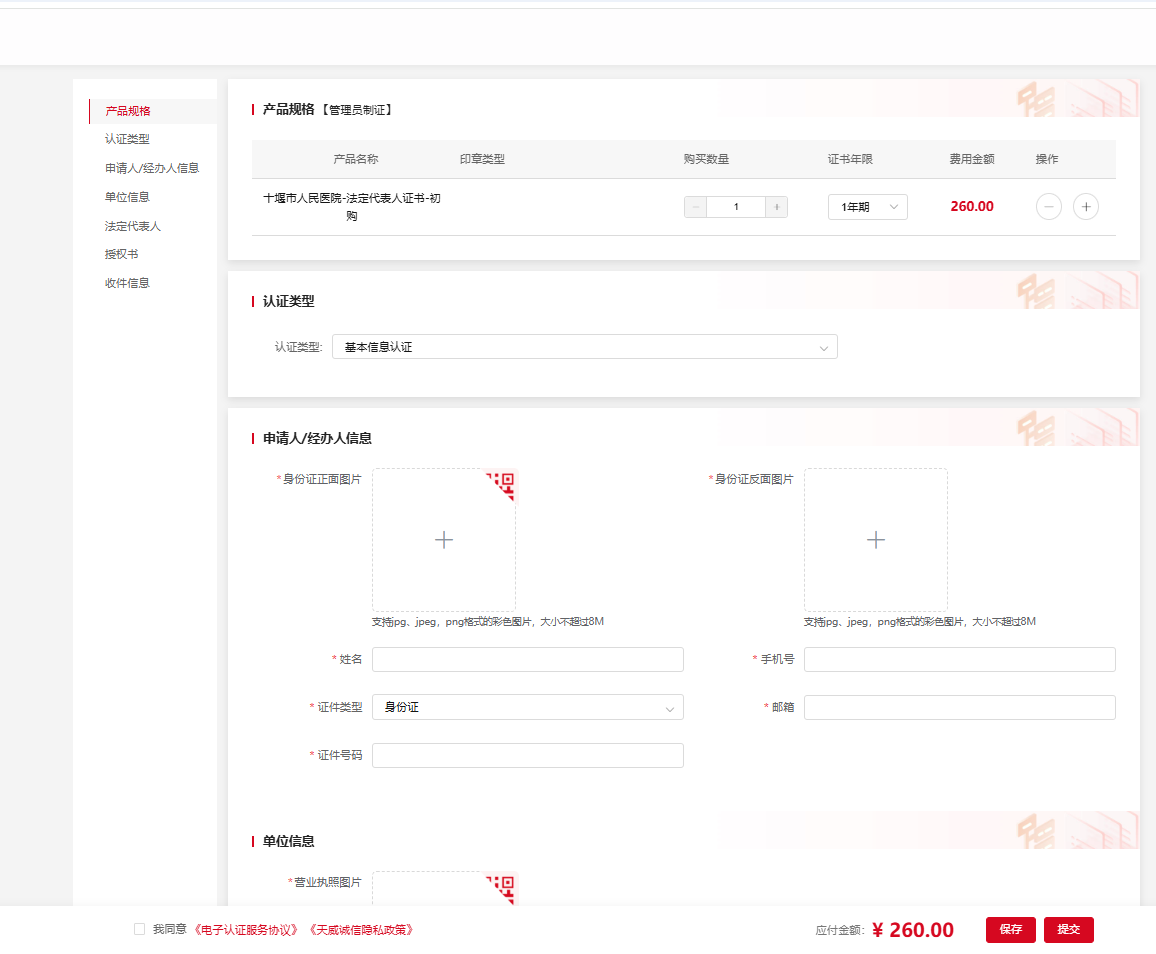This screenshot has height=954, width=1156.
Task: Increase purchase quantity with plus stepper
Action: pos(777,207)
